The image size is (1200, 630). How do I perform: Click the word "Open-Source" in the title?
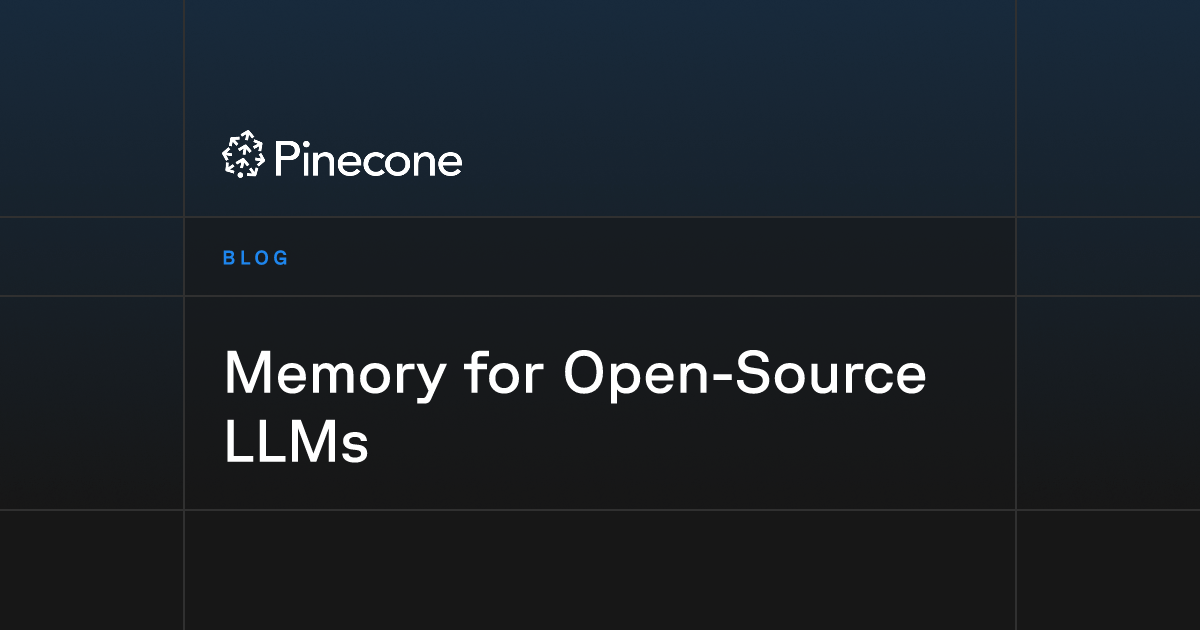[745, 374]
